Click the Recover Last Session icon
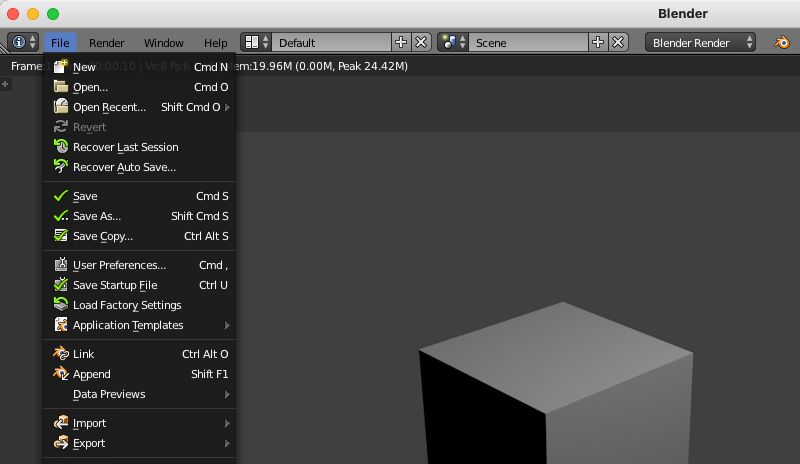800x464 pixels. 61,146
